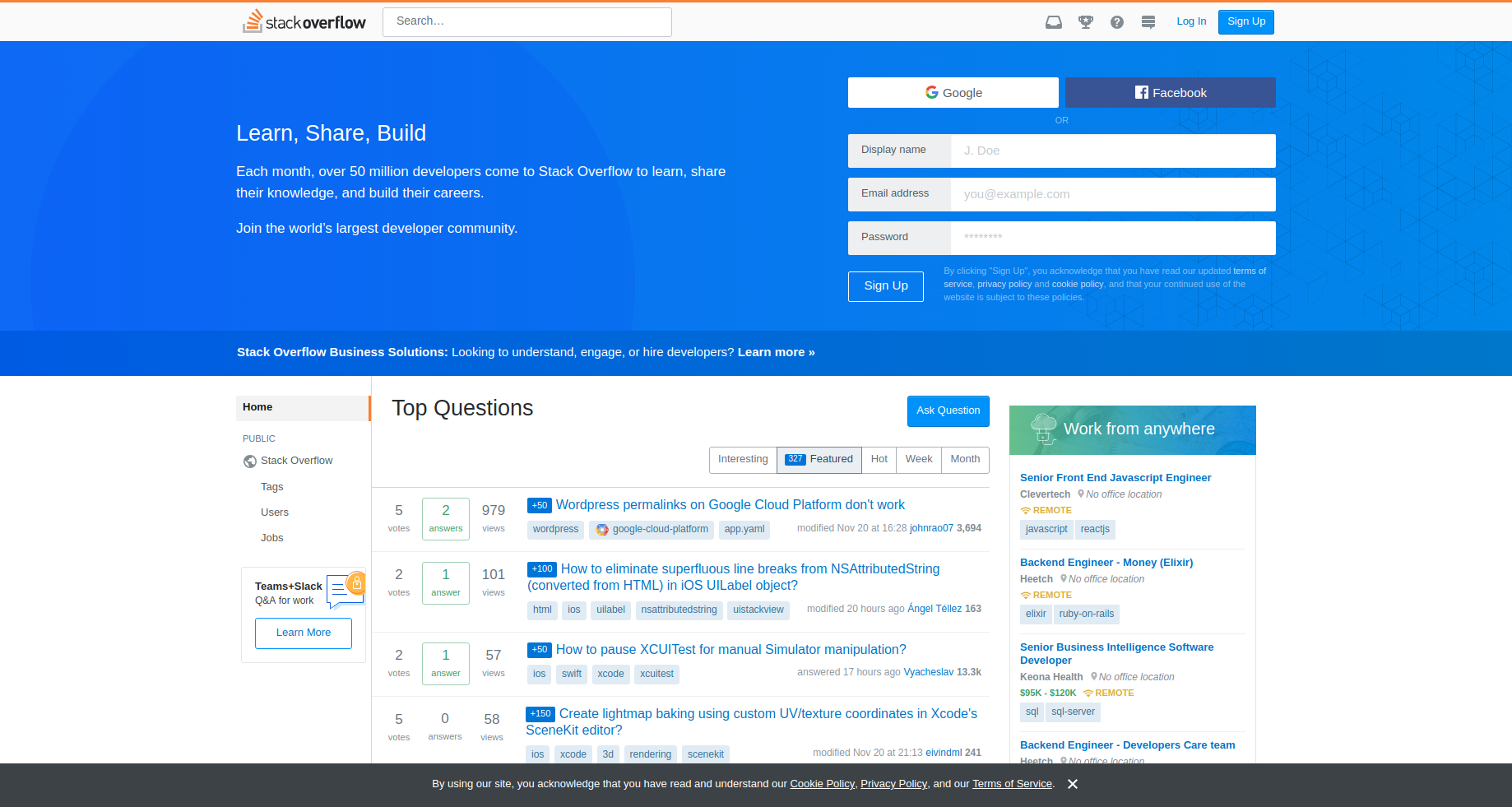Sign up with Facebook
This screenshot has height=807, width=1512.
point(1171,93)
